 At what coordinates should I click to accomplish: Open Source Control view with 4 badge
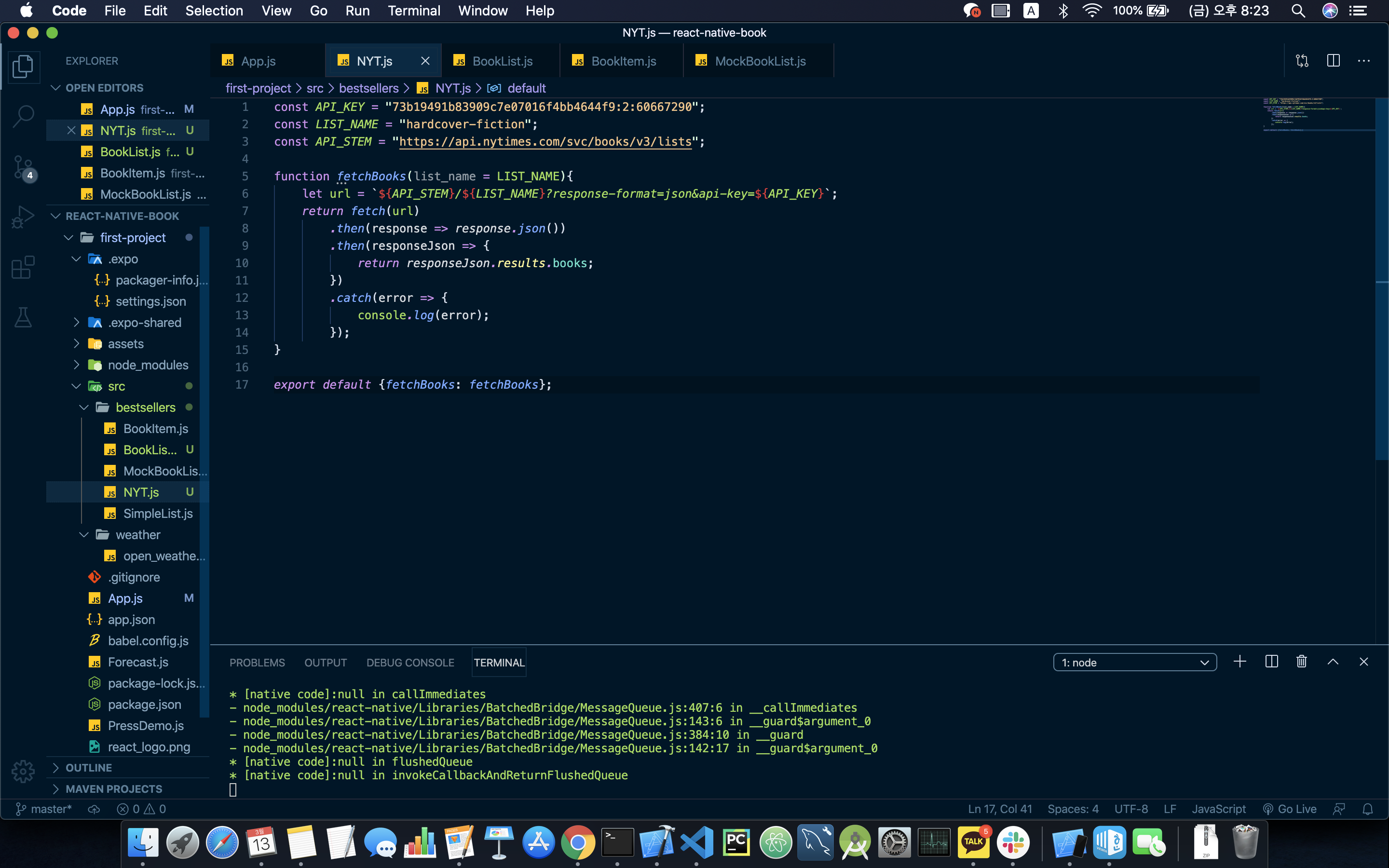pyautogui.click(x=23, y=167)
